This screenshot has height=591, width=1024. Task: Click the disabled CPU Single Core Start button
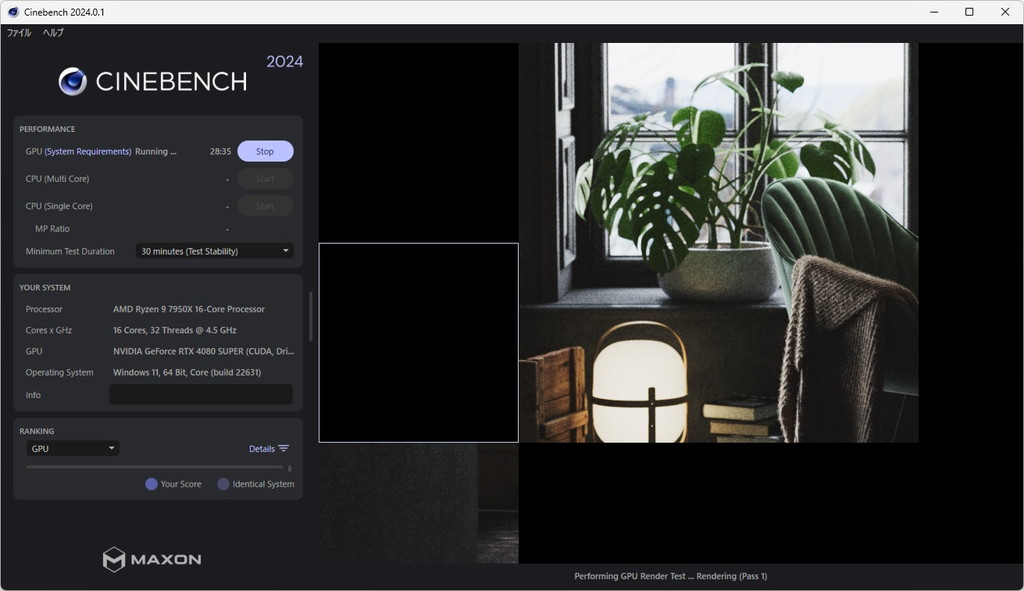265,206
